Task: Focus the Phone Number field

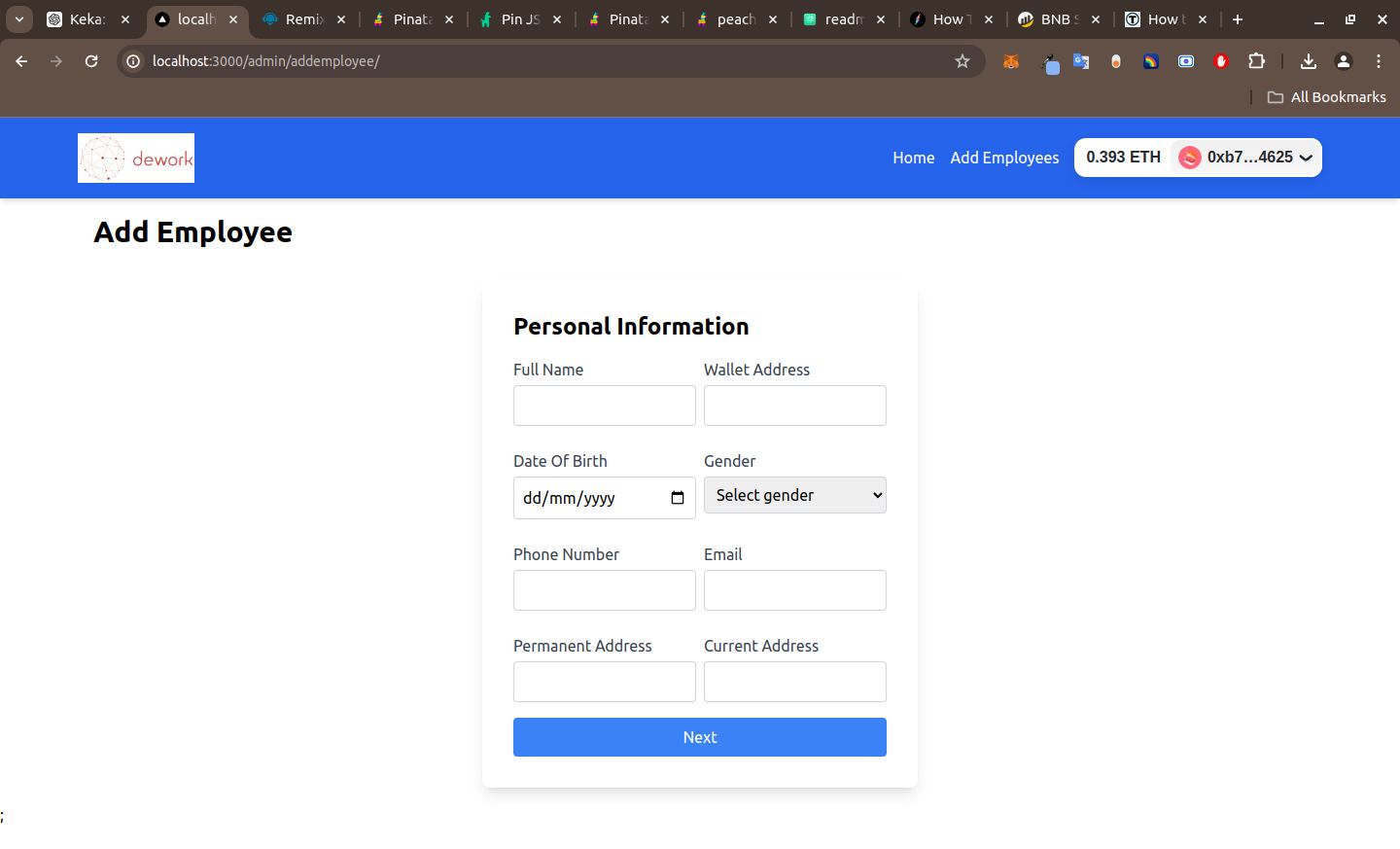Action: [x=605, y=590]
